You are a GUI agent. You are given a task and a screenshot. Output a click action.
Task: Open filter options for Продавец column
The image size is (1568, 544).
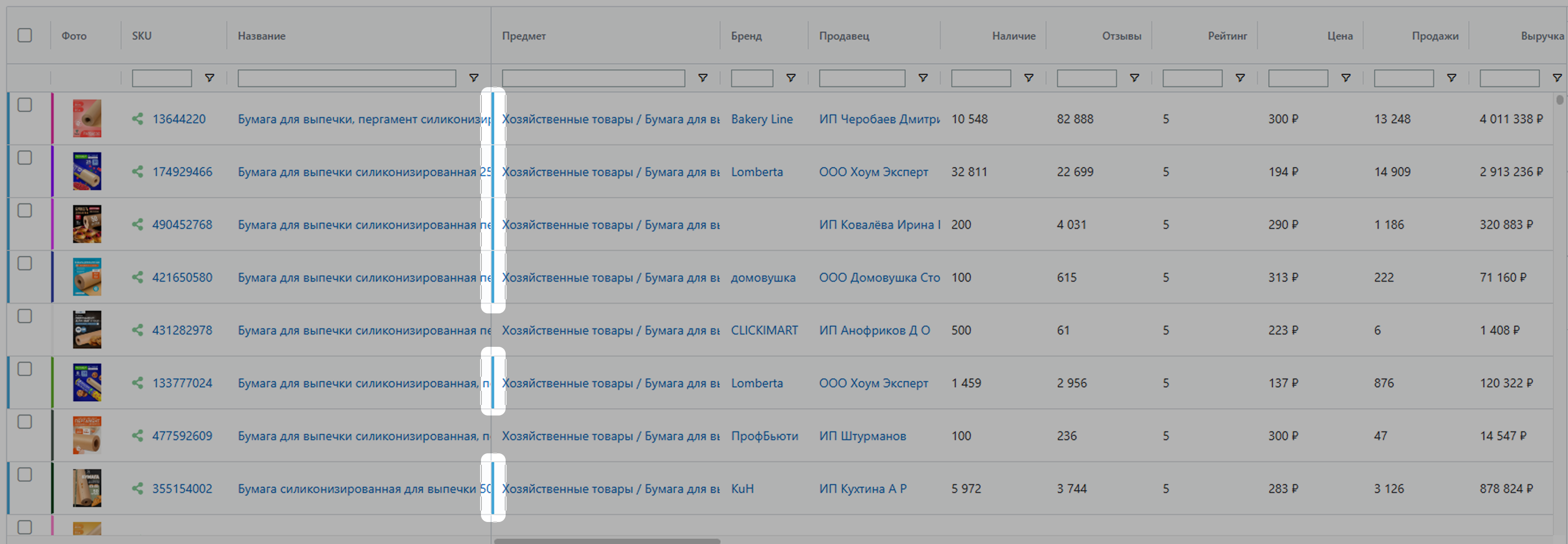click(x=922, y=78)
